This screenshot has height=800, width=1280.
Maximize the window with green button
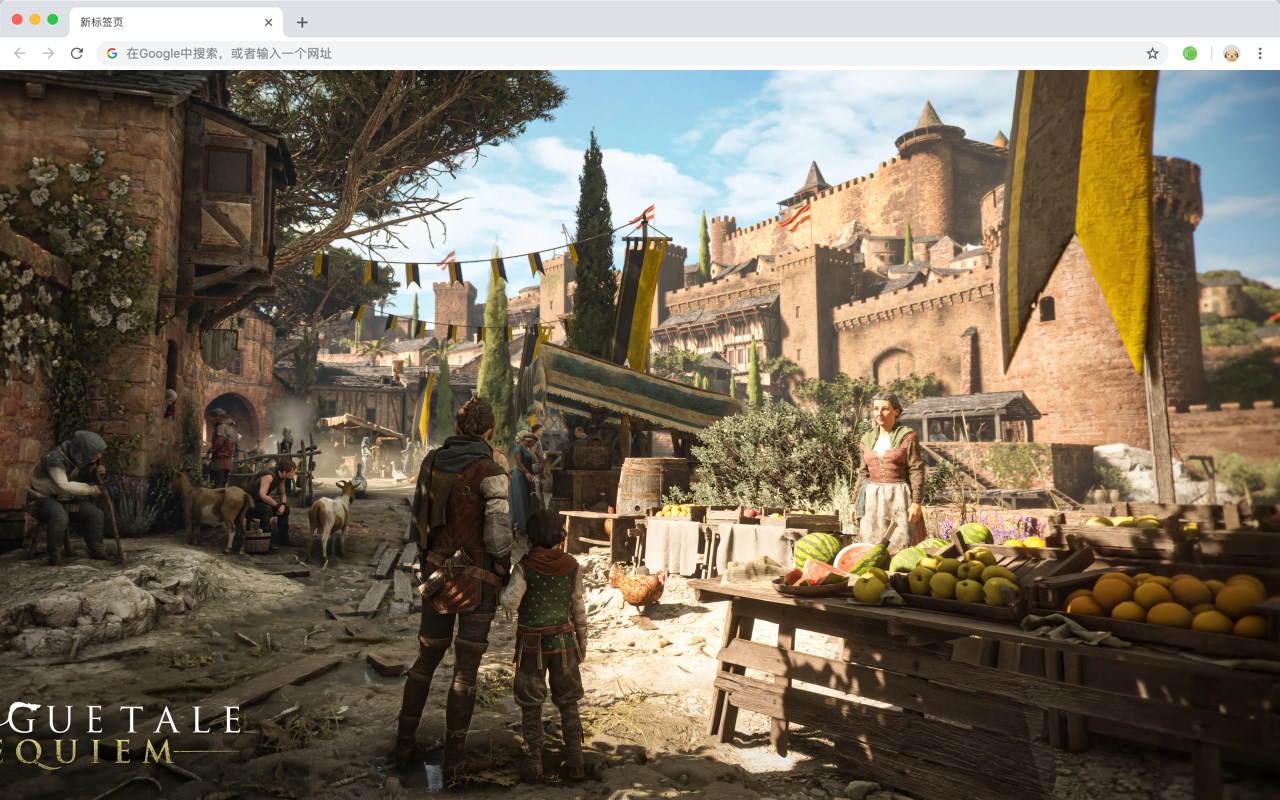click(53, 20)
